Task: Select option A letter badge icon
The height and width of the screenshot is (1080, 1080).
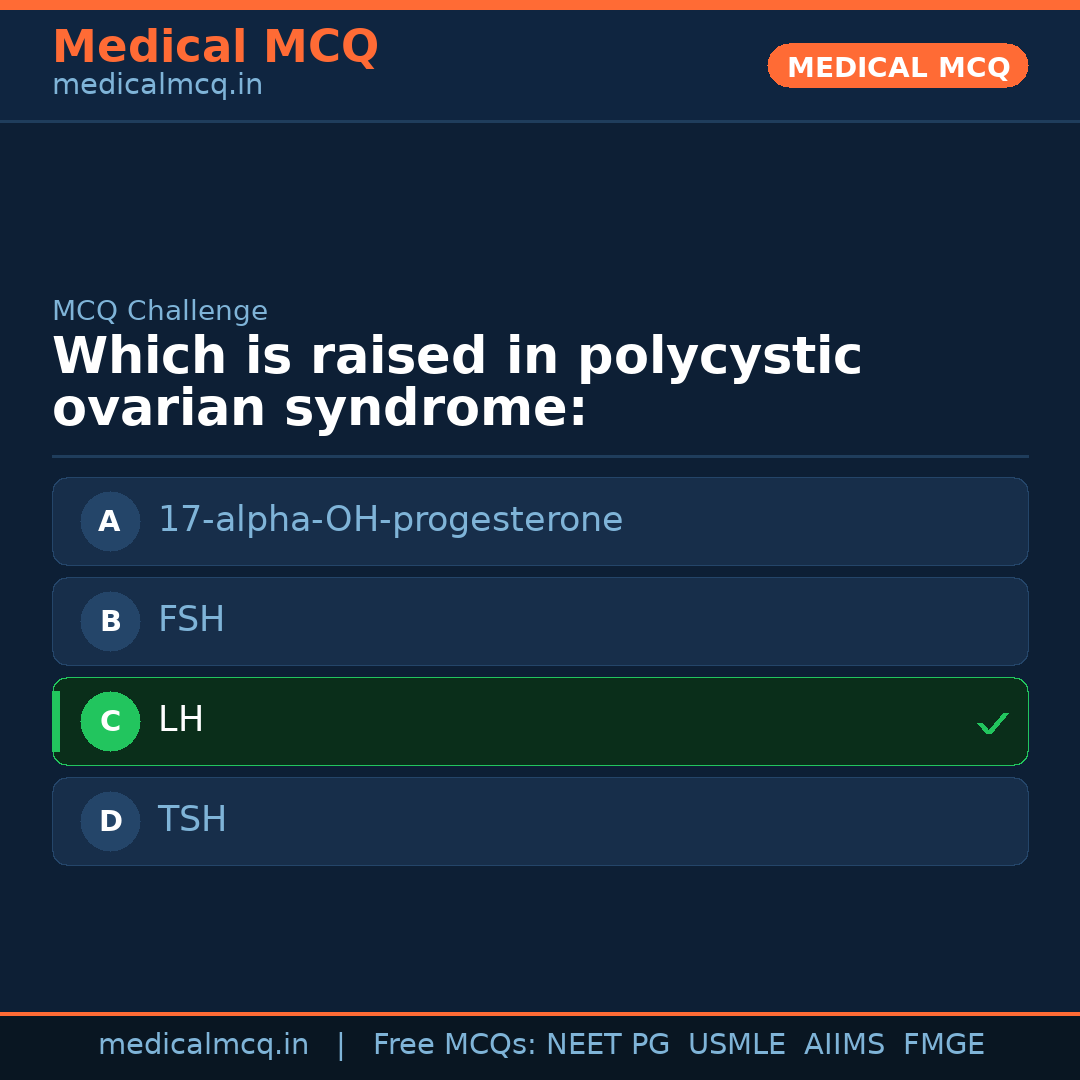Action: point(110,521)
